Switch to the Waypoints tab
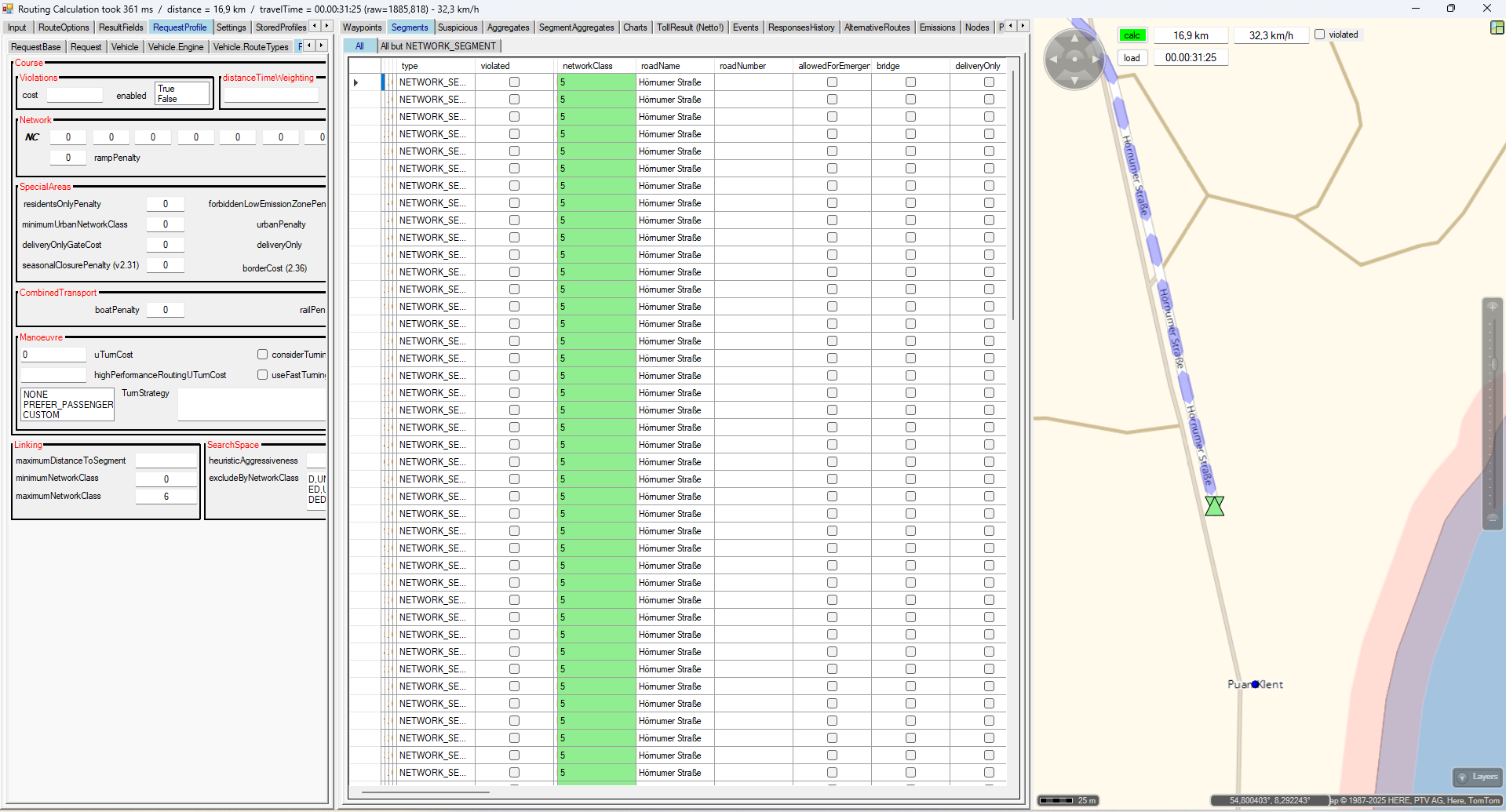The image size is (1506, 812). [x=362, y=27]
